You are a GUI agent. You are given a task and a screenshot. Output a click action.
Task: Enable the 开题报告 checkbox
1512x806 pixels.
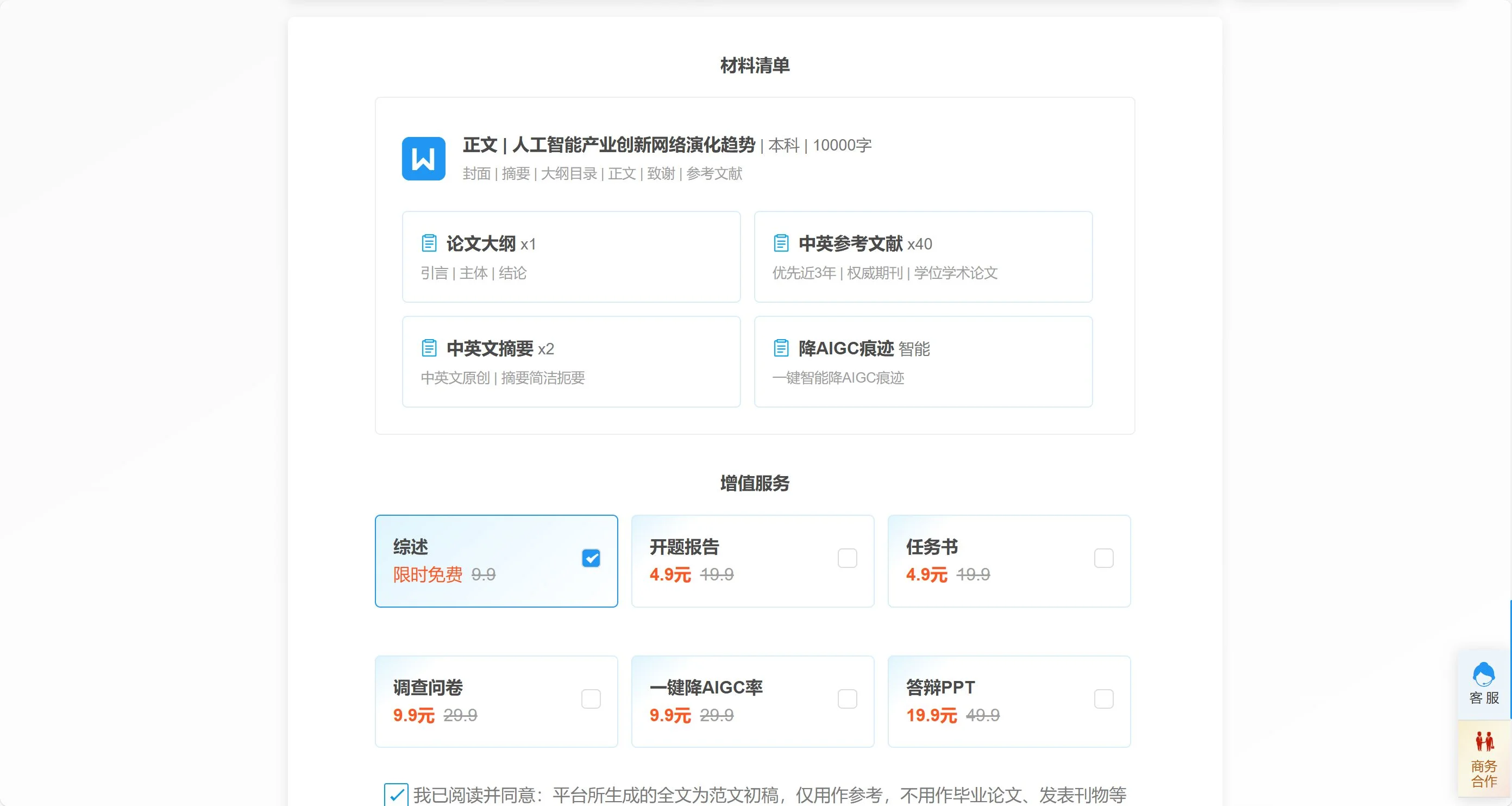[x=848, y=558]
